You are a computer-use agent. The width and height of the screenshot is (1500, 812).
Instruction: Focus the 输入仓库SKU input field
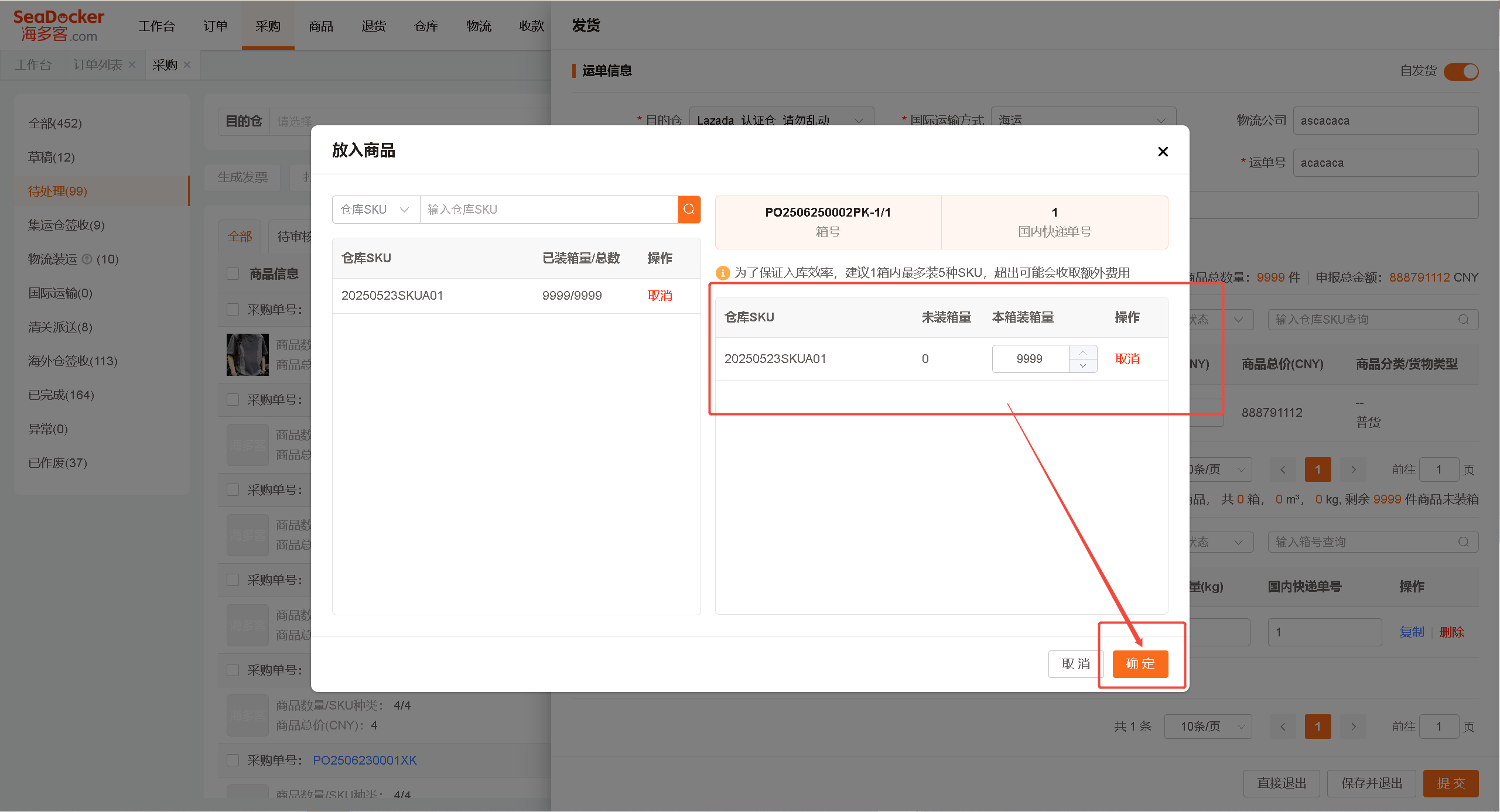coord(549,210)
